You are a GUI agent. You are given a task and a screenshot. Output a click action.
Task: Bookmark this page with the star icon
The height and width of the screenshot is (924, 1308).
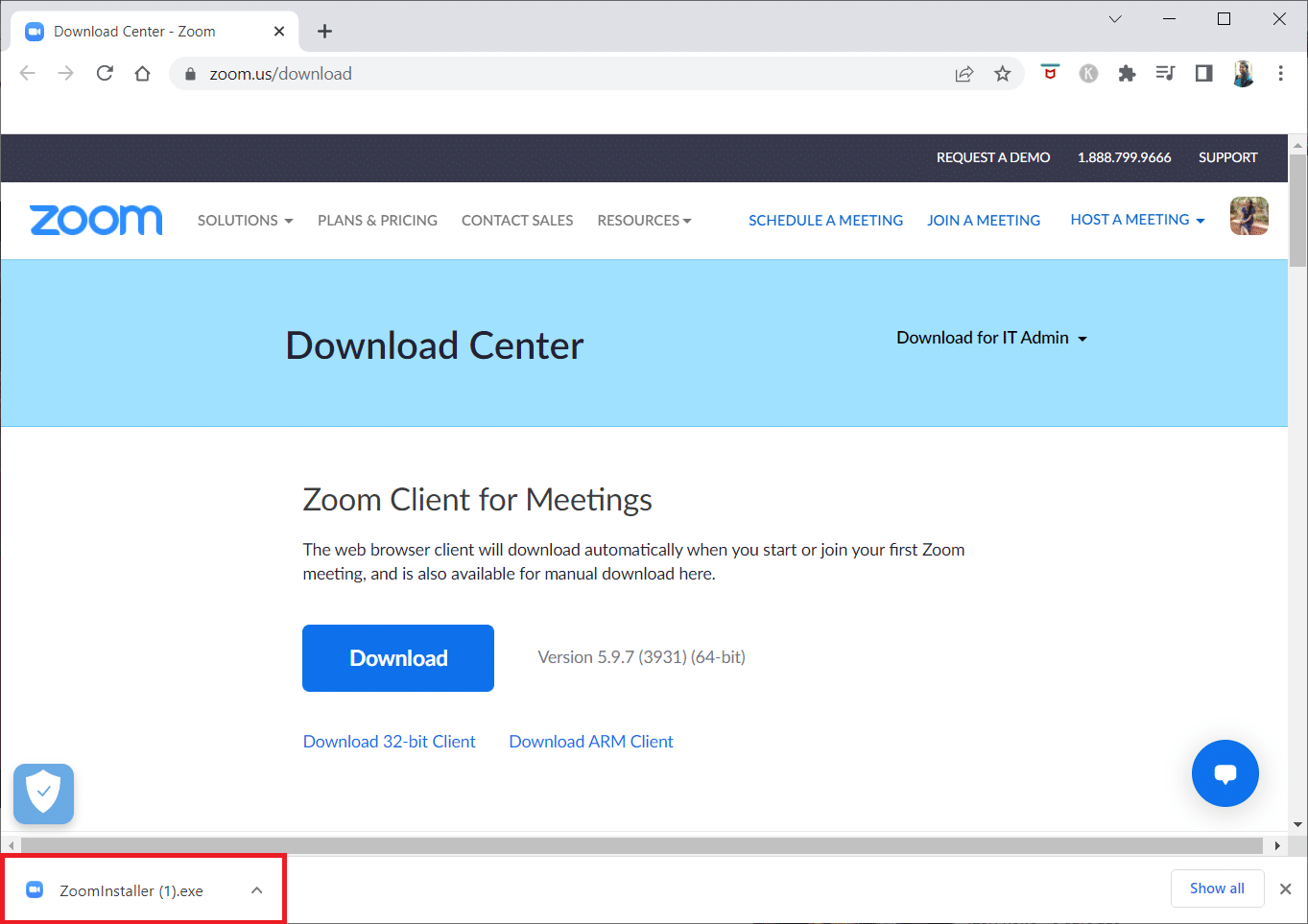tap(1003, 74)
